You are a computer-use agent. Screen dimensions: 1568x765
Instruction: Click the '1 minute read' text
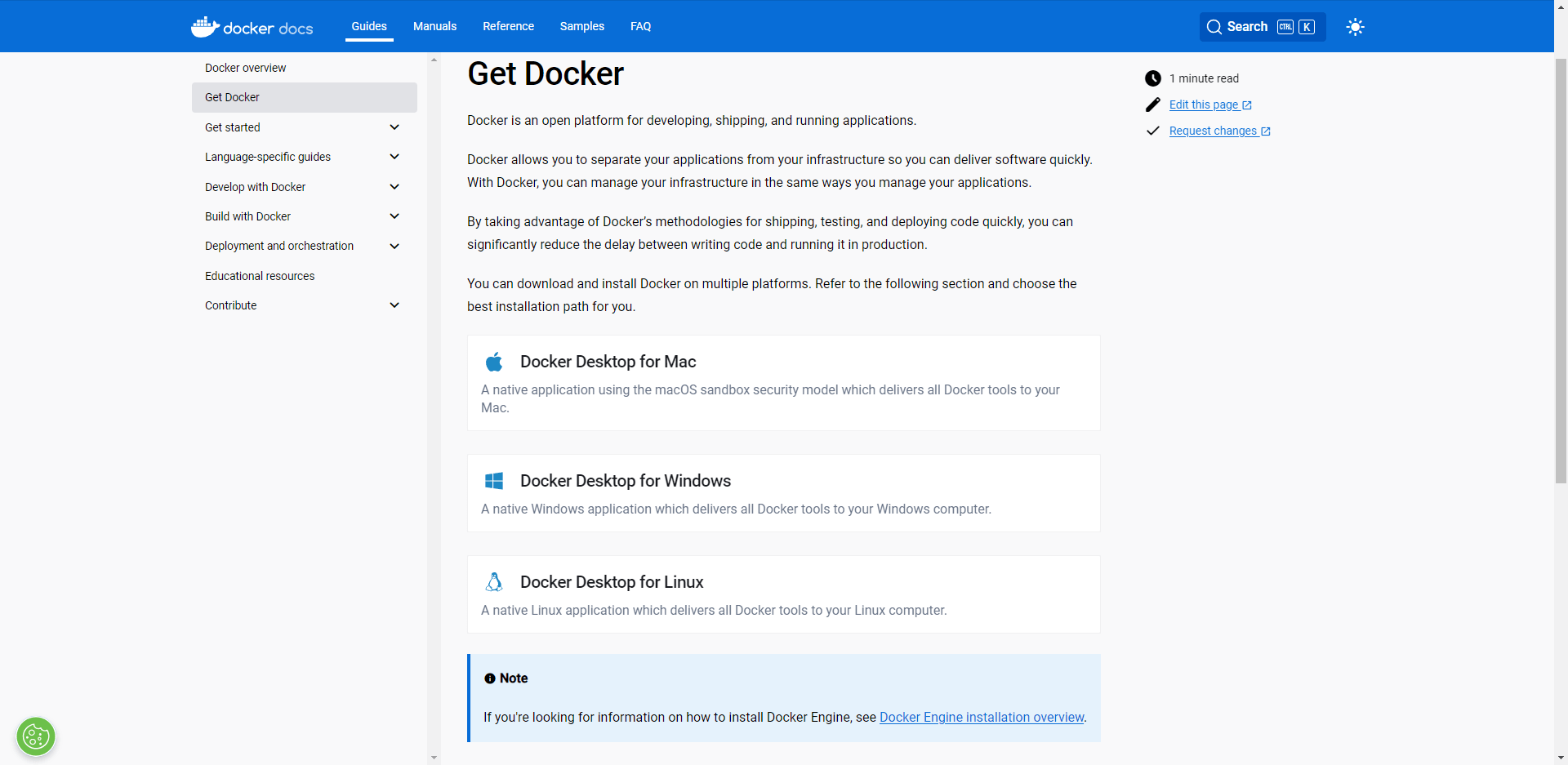(x=1204, y=78)
